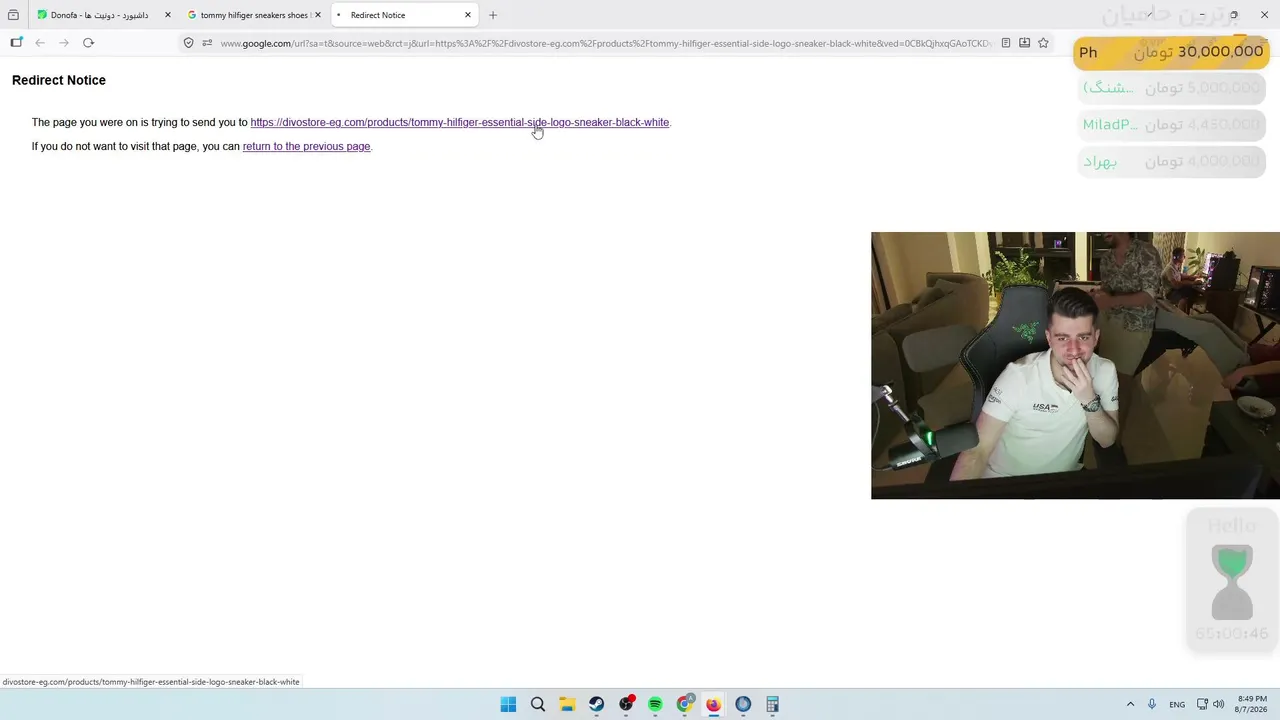Show hidden system tray icons

tap(1130, 704)
